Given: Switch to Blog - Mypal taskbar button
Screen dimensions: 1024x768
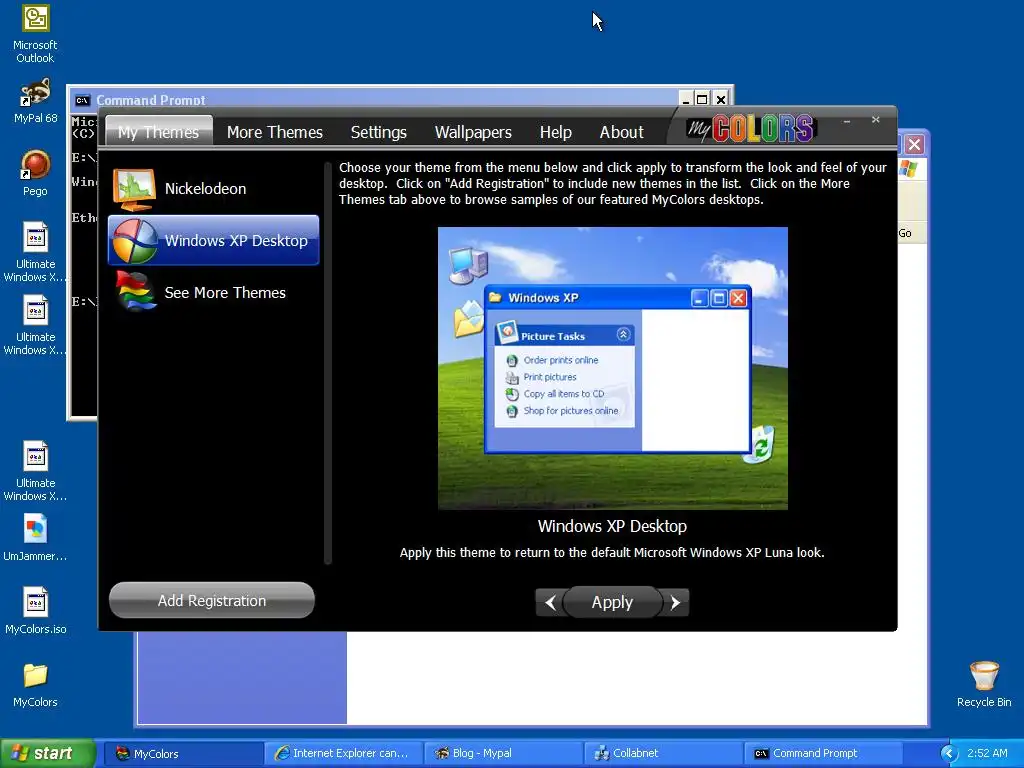Looking at the screenshot, I should coord(503,754).
